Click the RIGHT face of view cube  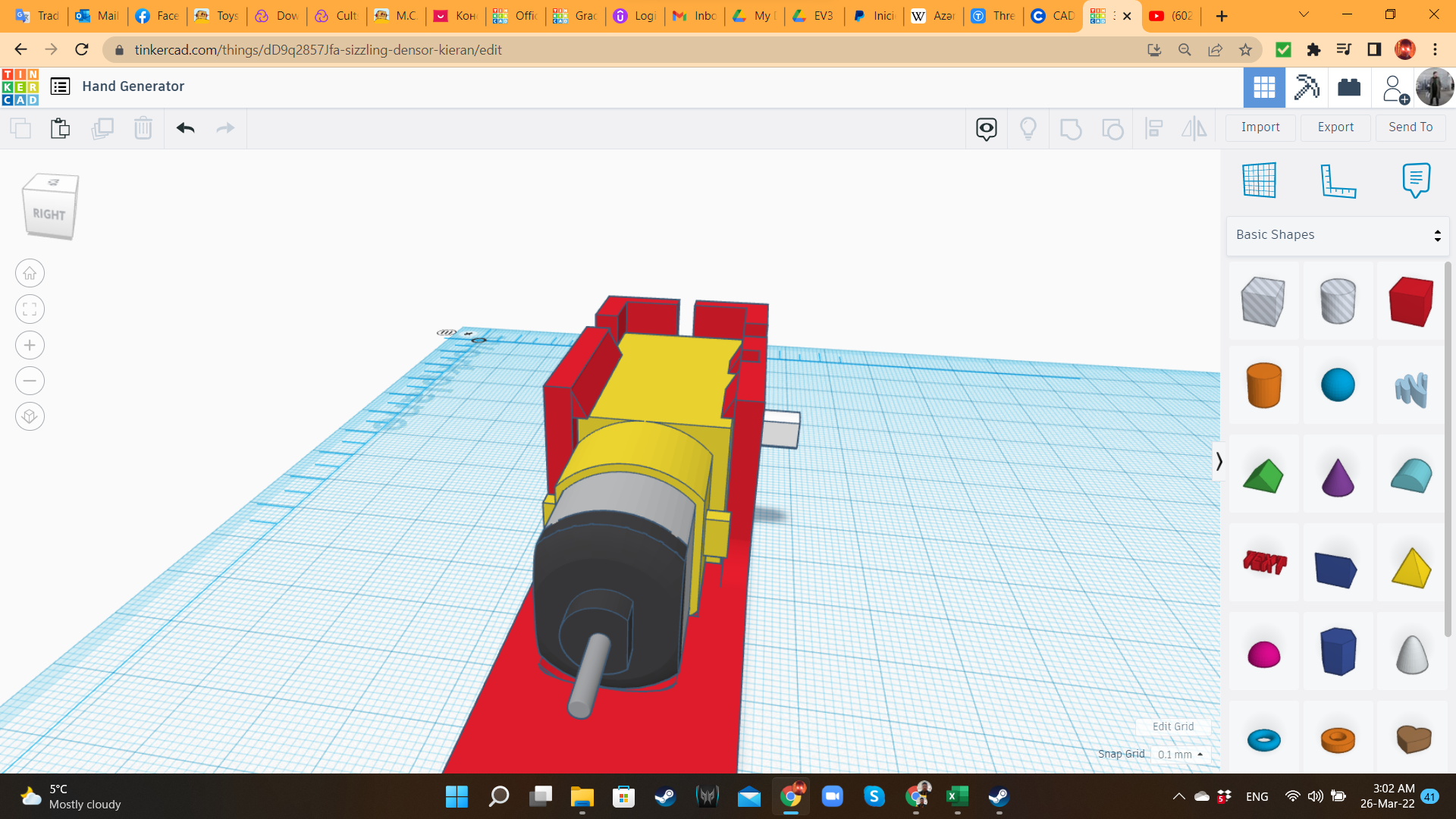coord(49,215)
